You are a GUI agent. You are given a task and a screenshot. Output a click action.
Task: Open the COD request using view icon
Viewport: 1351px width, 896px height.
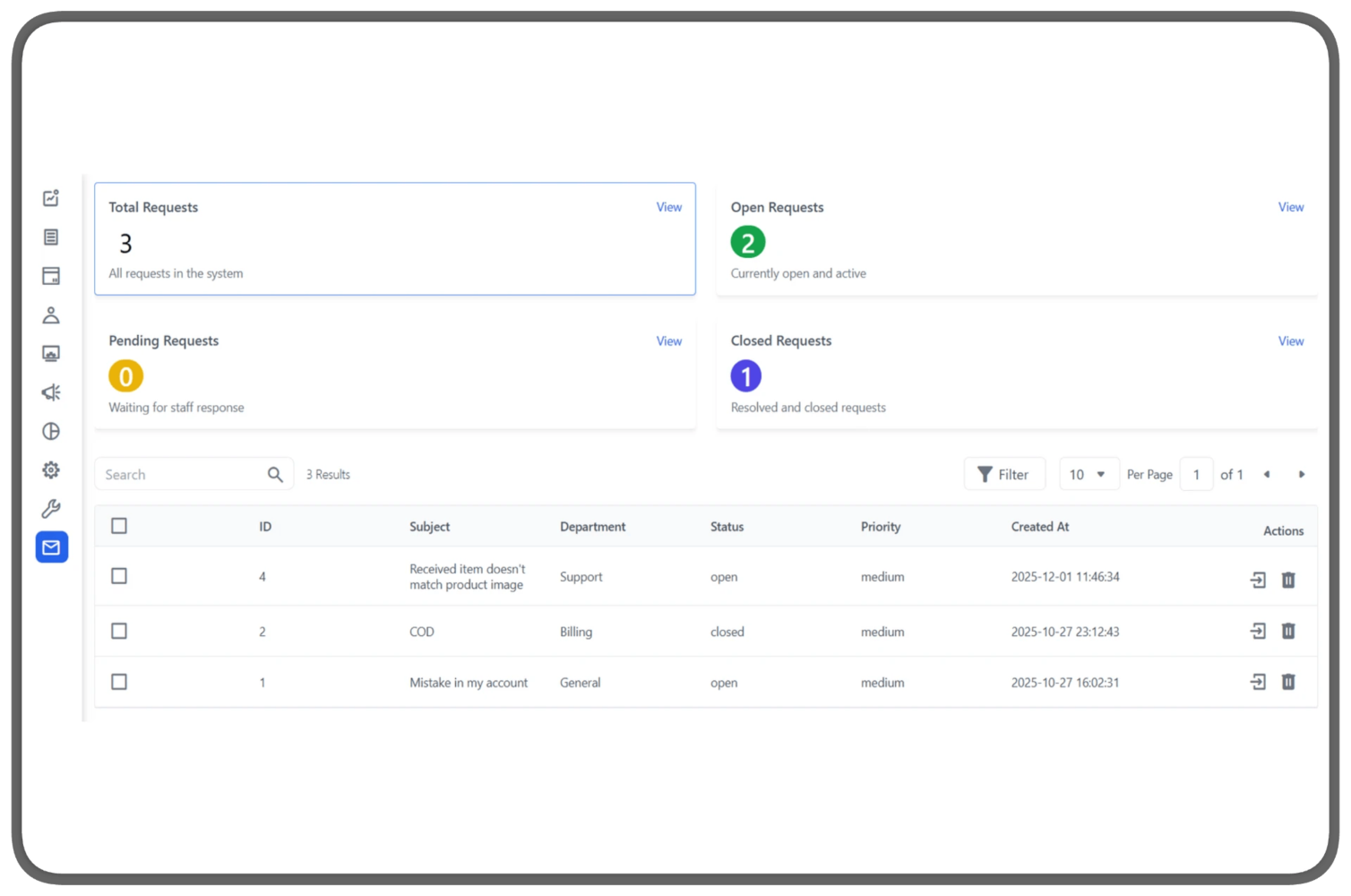pos(1258,631)
